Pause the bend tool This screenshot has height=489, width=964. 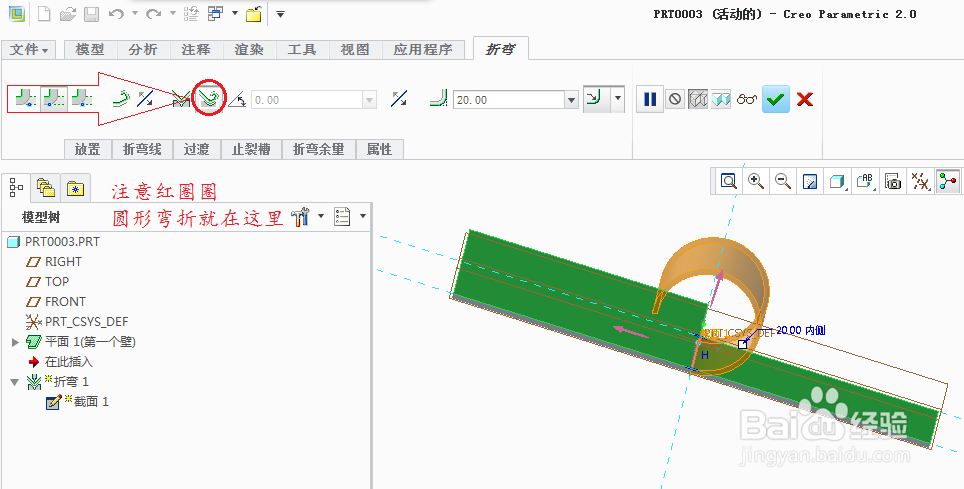tap(650, 99)
